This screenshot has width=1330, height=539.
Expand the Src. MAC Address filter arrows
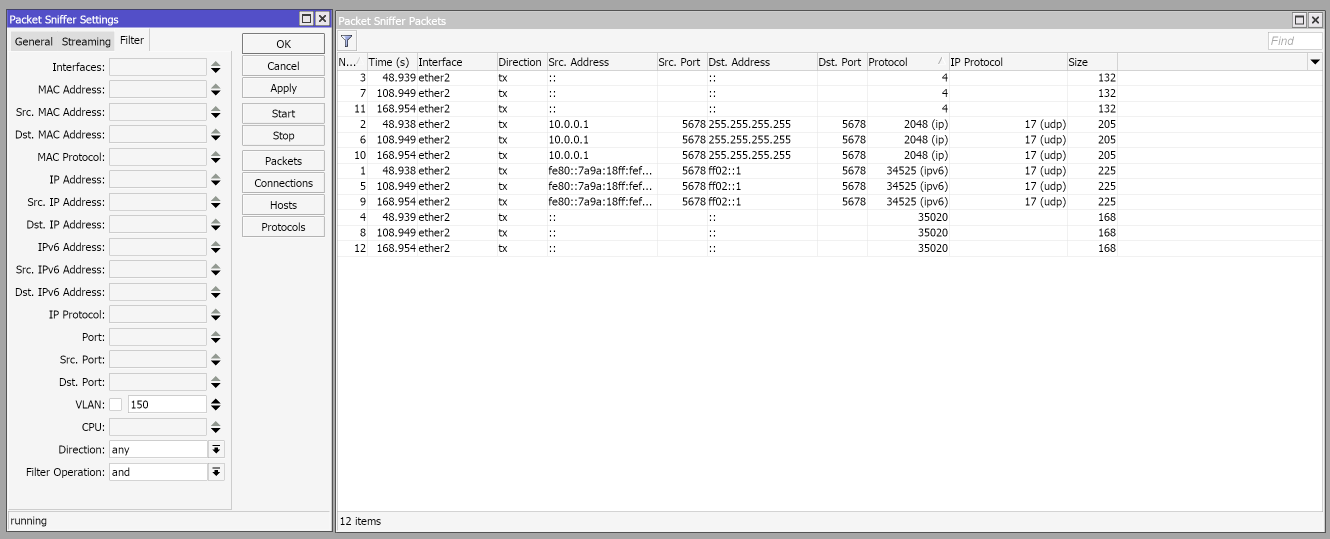[215, 112]
